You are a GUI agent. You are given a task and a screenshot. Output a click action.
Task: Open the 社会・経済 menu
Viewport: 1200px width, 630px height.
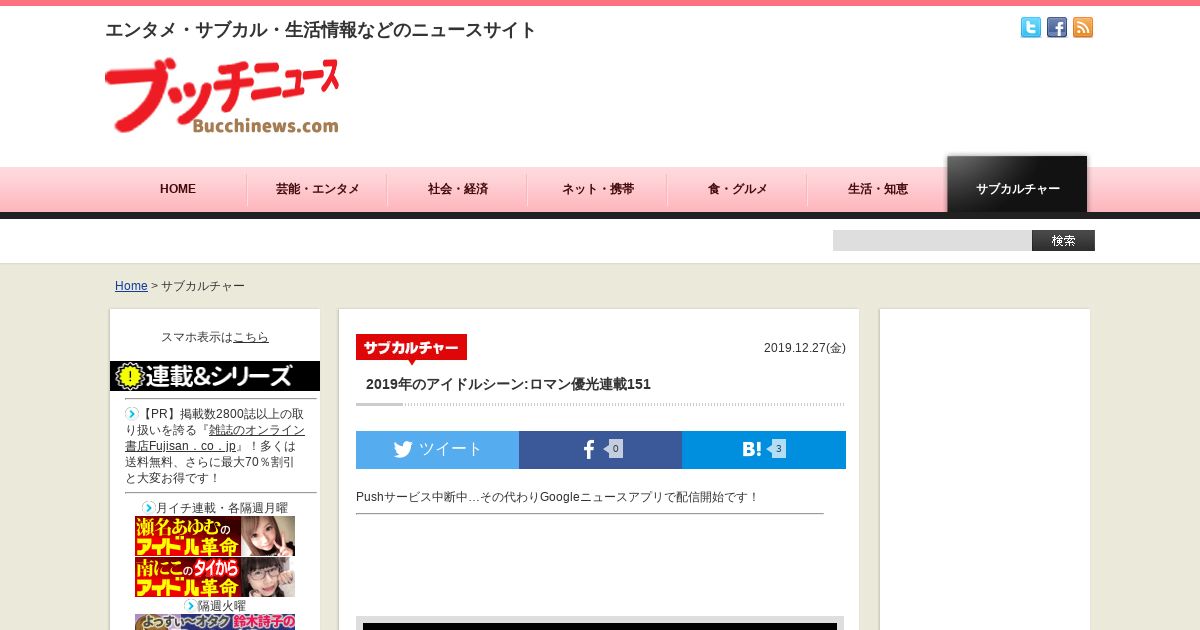[x=457, y=189]
